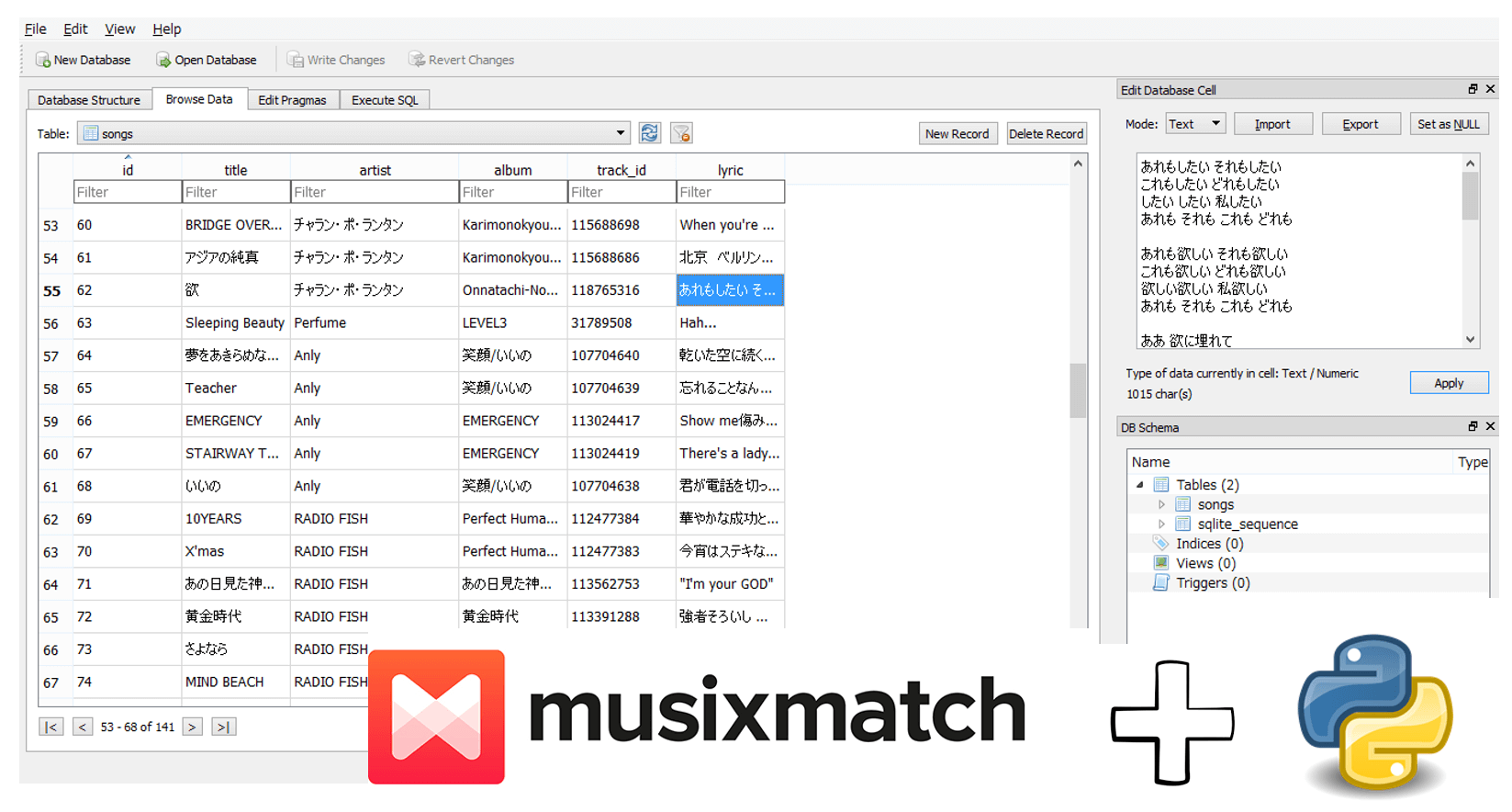Click Set as NULL button

click(1449, 124)
